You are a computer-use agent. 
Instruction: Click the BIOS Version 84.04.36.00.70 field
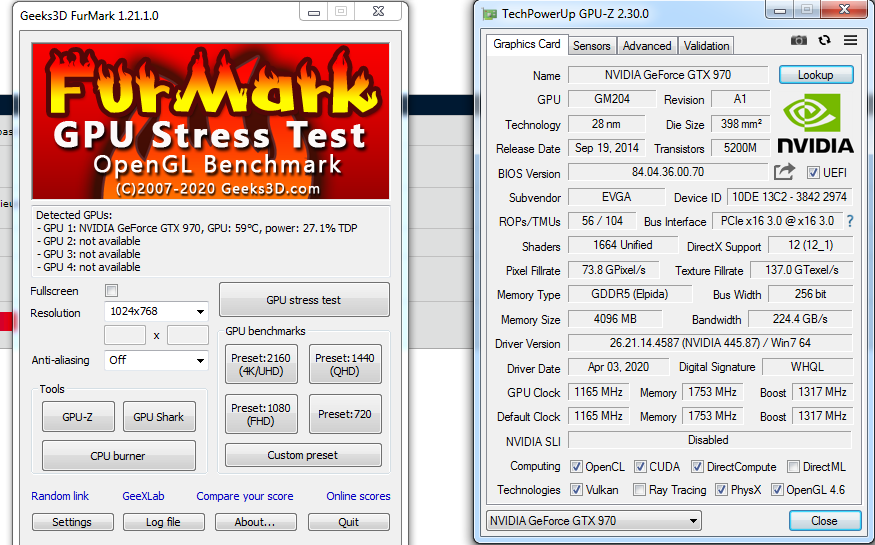668,172
